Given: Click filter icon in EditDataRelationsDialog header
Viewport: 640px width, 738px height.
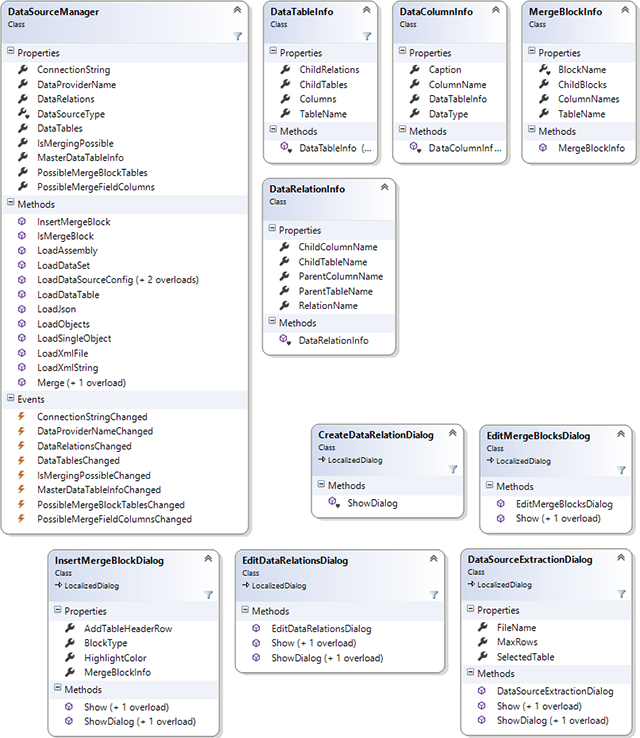Looking at the screenshot, I should pyautogui.click(x=434, y=595).
